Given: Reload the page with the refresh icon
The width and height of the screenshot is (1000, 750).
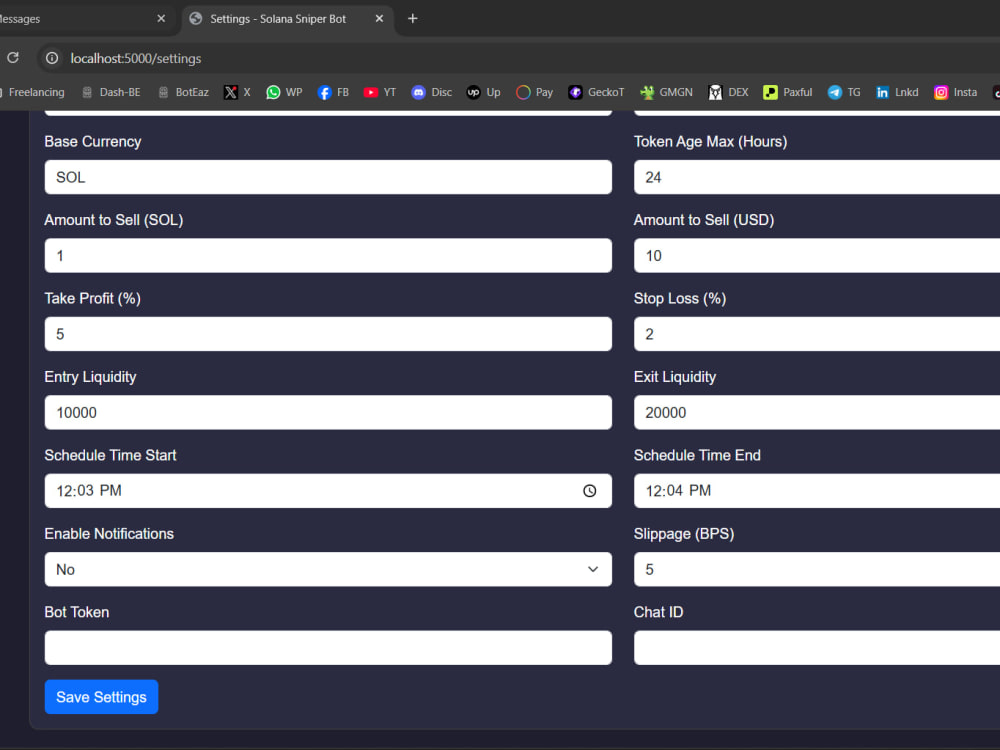Looking at the screenshot, I should click(13, 58).
